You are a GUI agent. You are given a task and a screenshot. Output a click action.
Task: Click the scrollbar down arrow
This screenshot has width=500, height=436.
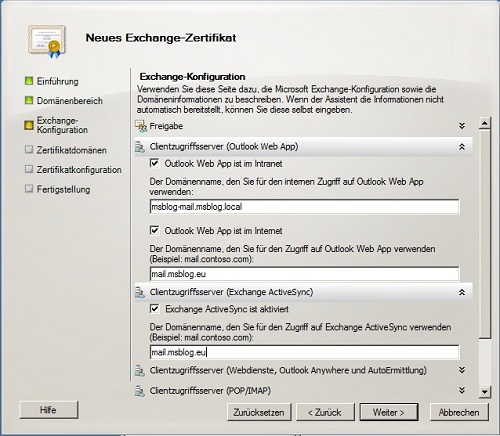[x=485, y=391]
